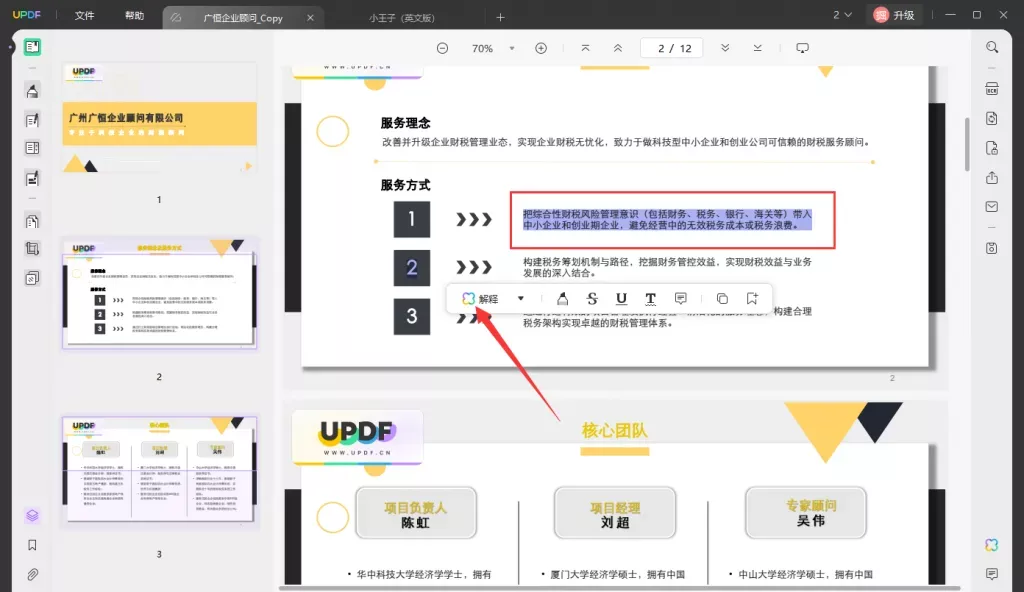Open the OCR tool in the right sidebar

(x=991, y=88)
